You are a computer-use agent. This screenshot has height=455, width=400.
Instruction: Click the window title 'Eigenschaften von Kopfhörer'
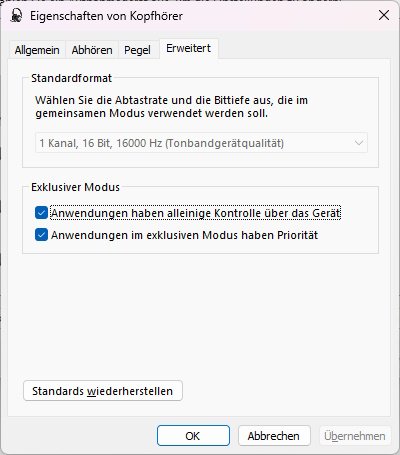[106, 16]
